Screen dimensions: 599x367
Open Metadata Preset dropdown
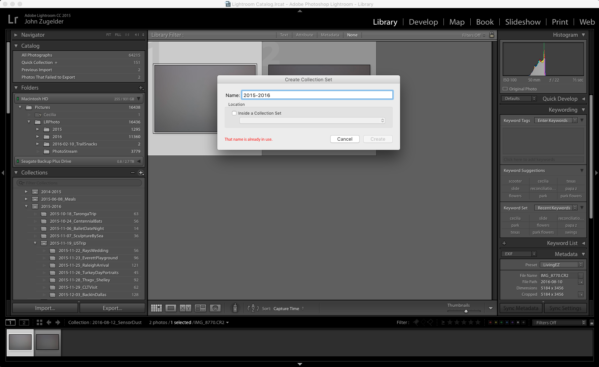[562, 265]
